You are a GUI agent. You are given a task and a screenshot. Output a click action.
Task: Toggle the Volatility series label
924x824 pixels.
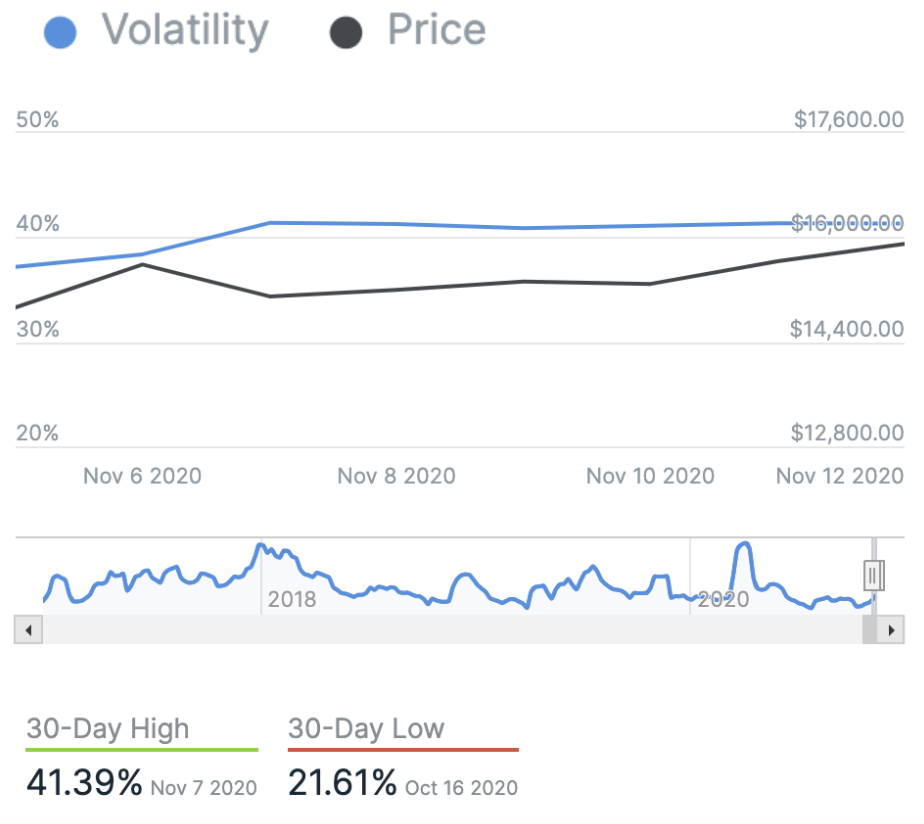coord(185,30)
